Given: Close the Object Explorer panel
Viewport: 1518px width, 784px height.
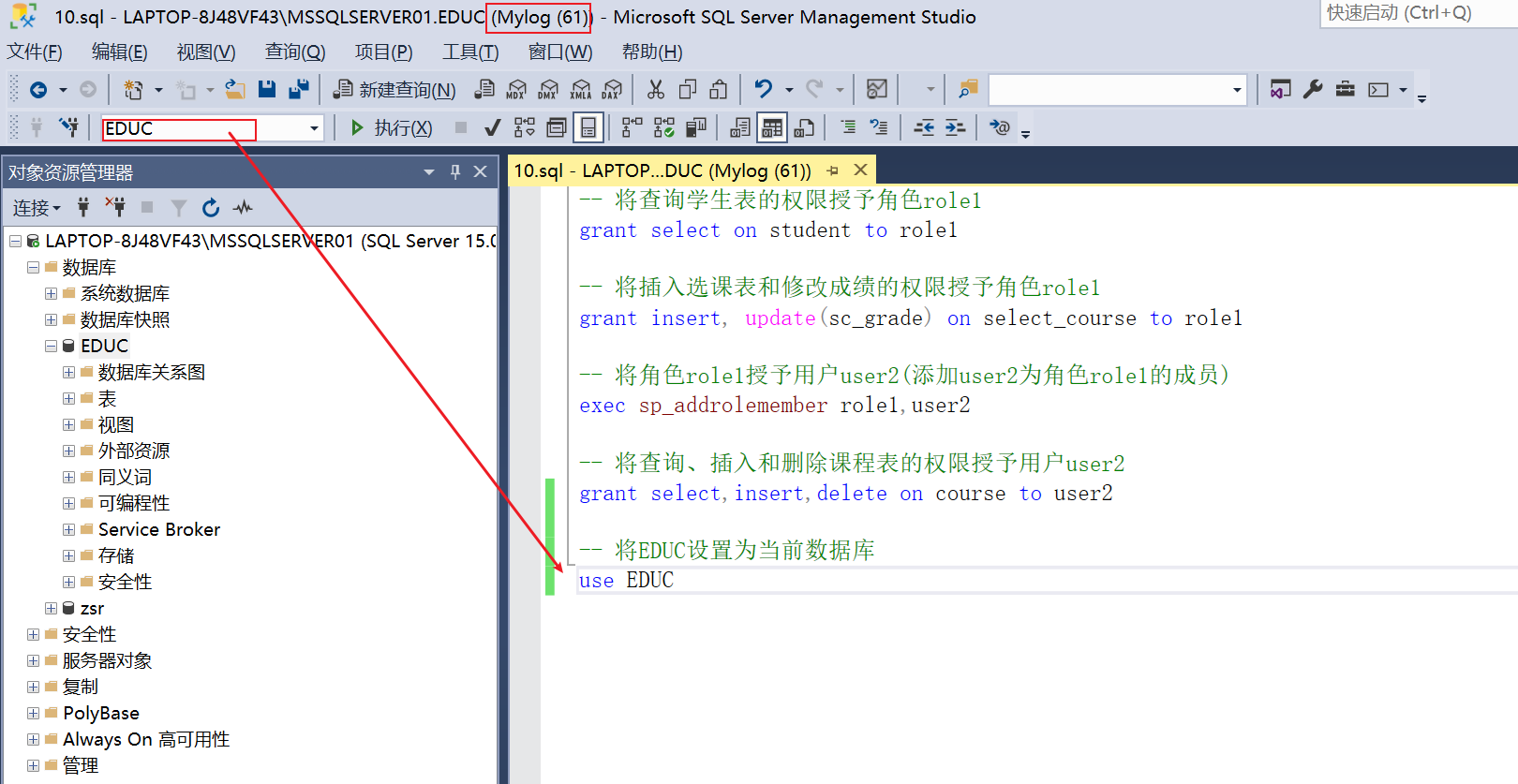Looking at the screenshot, I should pyautogui.click(x=480, y=171).
